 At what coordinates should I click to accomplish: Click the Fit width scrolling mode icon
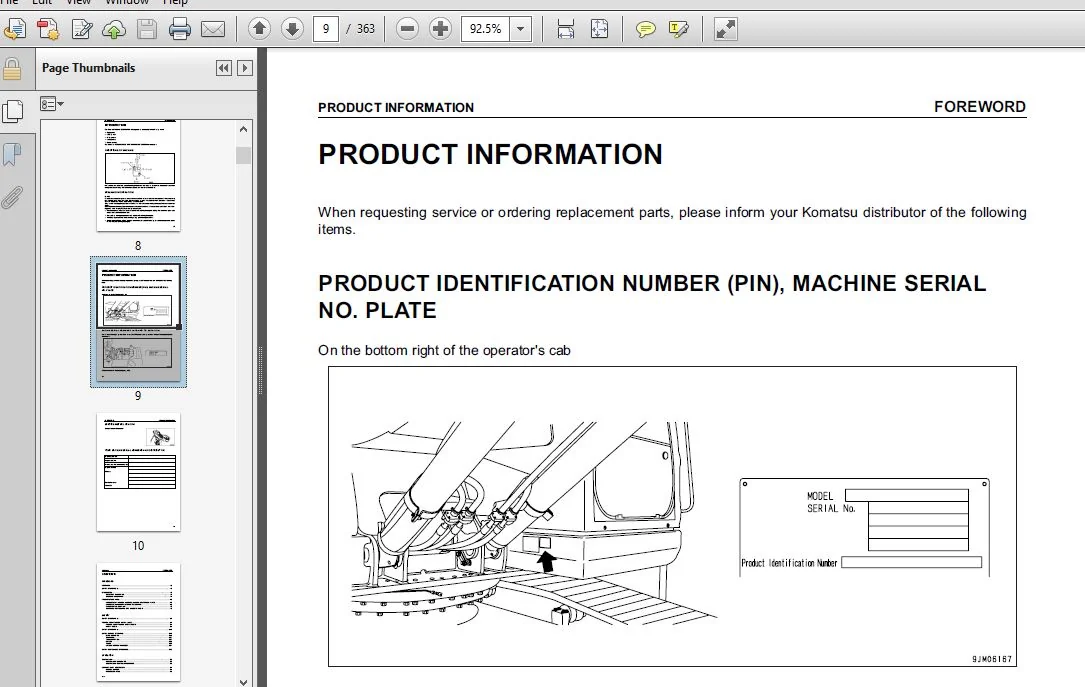pyautogui.click(x=566, y=29)
